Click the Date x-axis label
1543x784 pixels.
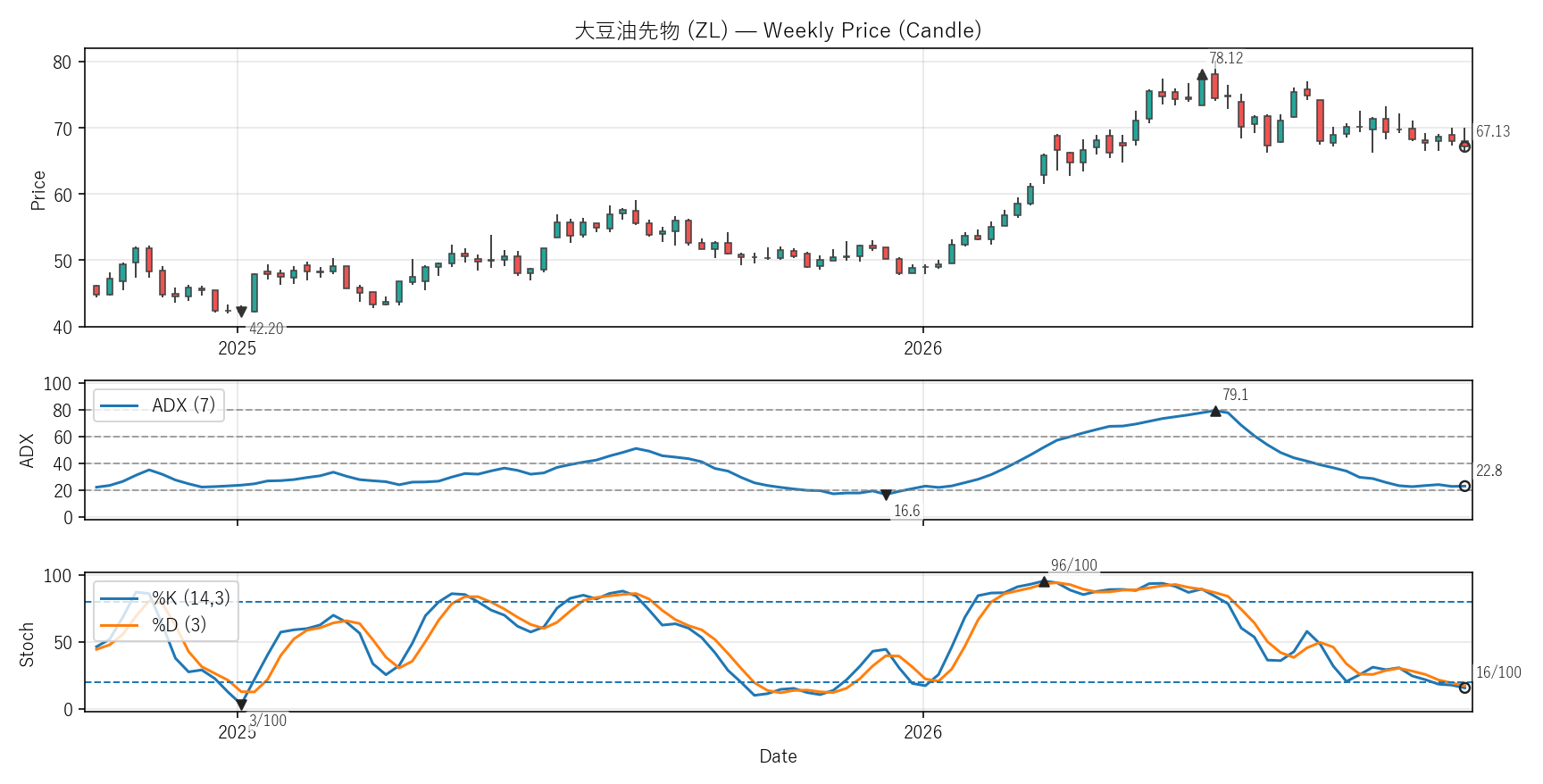click(x=778, y=756)
